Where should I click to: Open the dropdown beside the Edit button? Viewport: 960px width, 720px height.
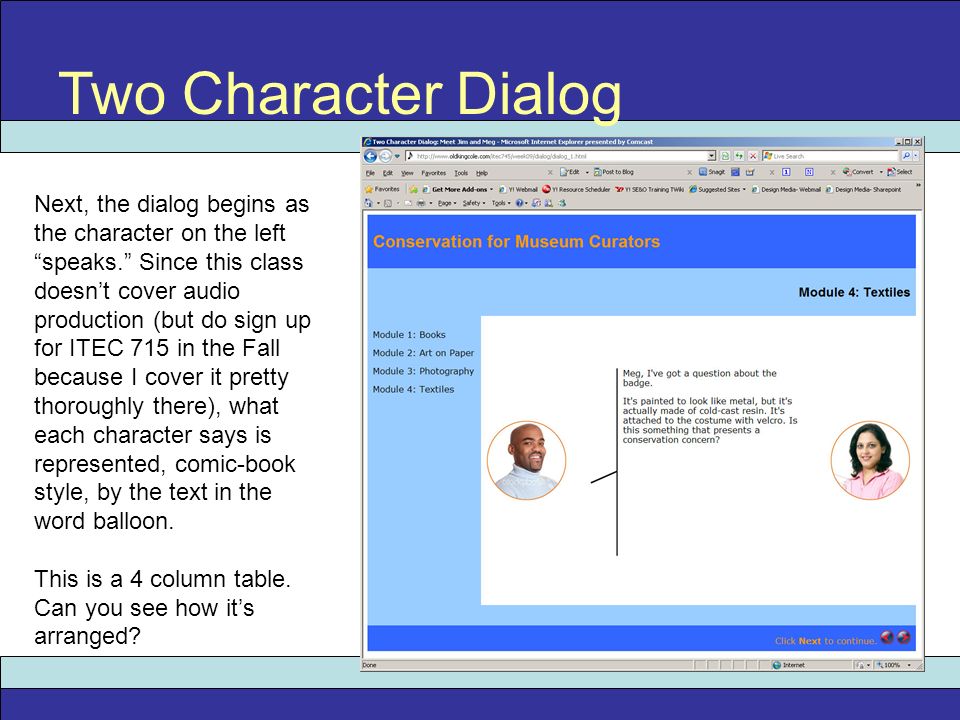[587, 173]
